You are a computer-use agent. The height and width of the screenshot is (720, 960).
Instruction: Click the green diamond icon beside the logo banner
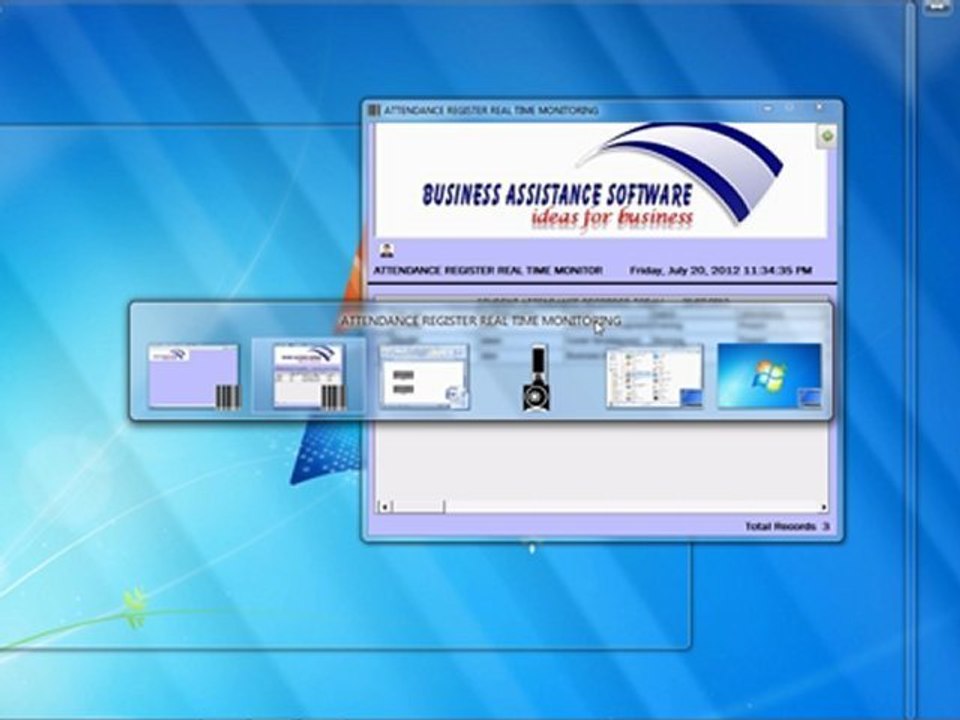(827, 136)
